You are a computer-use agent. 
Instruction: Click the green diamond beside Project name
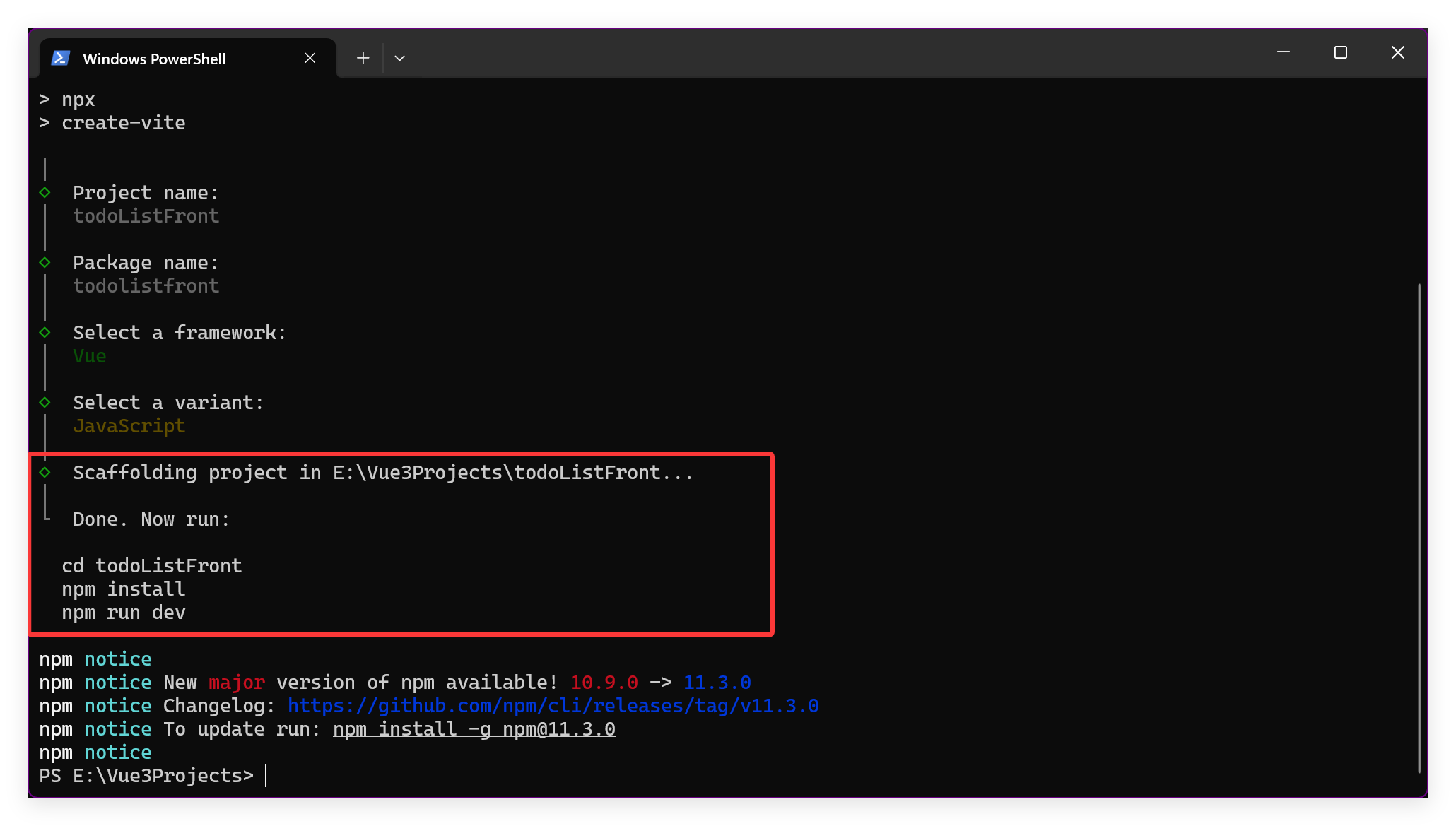45,192
